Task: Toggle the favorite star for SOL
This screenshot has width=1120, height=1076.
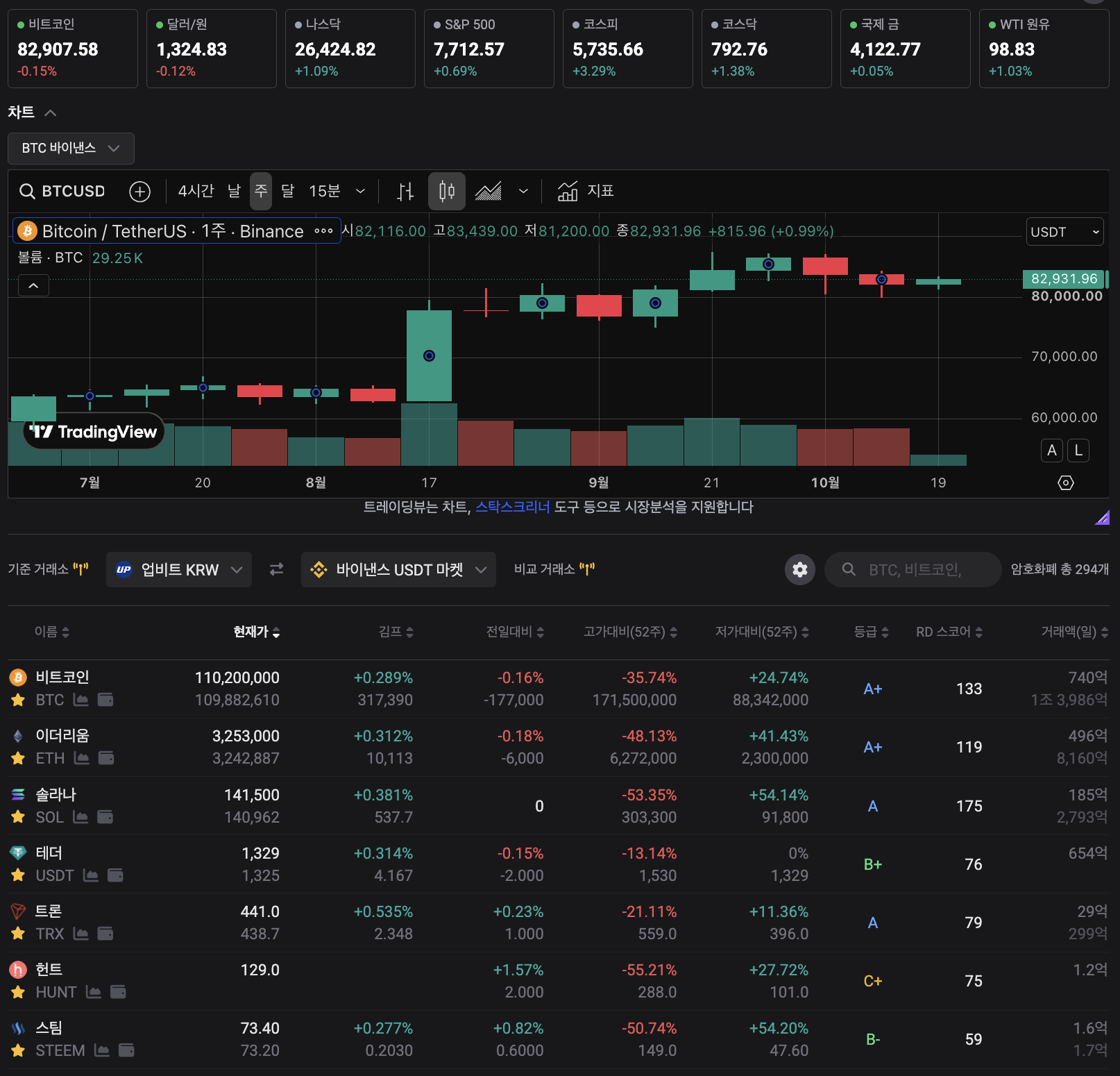Action: [18, 817]
